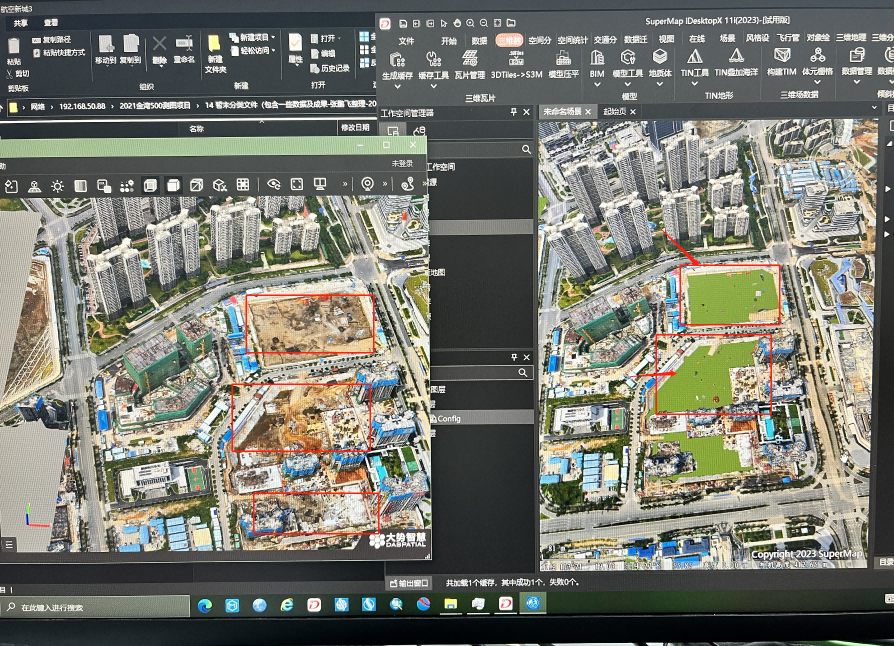This screenshot has height=646, width=894.
Task: Open the 体元栅格 voxel grid icon
Action: 818,56
